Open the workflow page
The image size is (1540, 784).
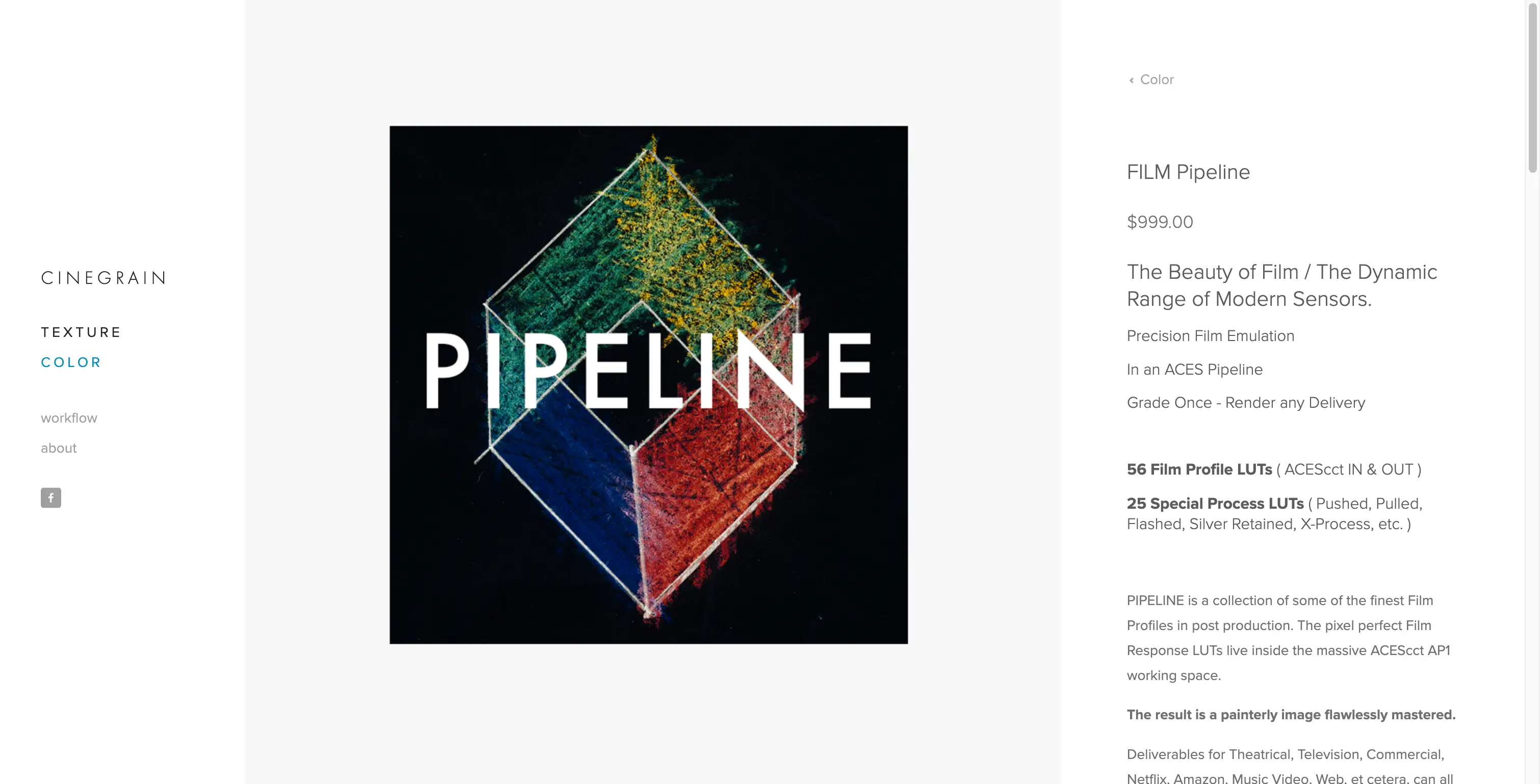click(x=69, y=417)
